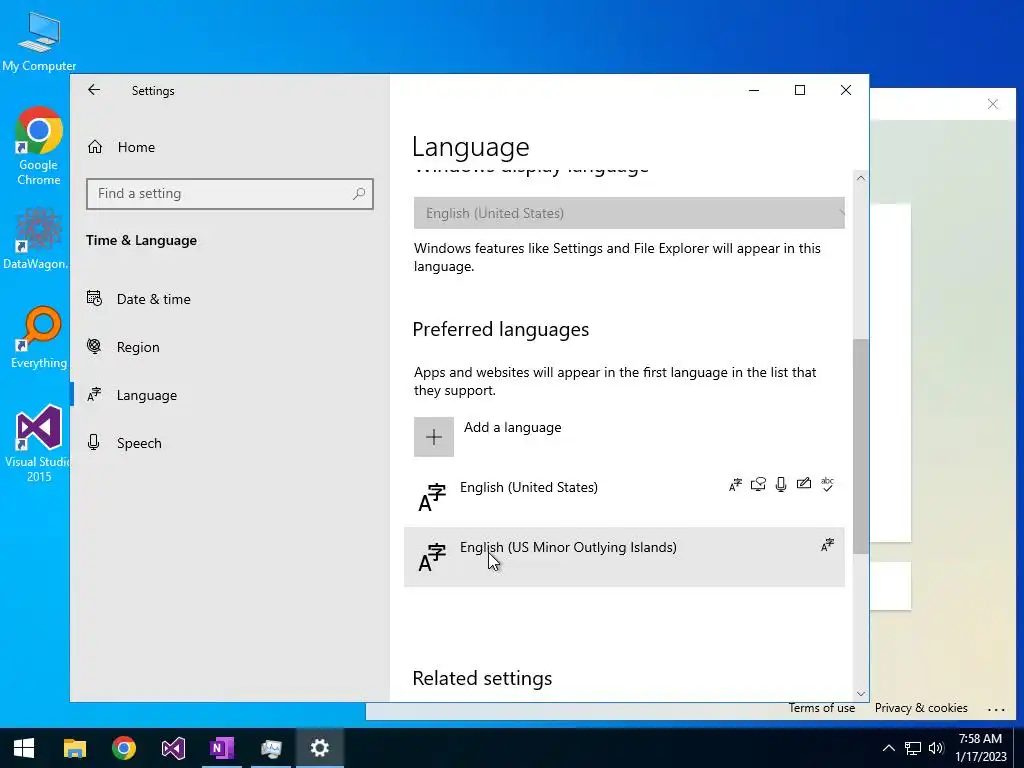Image resolution: width=1024 pixels, height=768 pixels.
Task: Click Terms of use link in background window
Action: (x=822, y=708)
